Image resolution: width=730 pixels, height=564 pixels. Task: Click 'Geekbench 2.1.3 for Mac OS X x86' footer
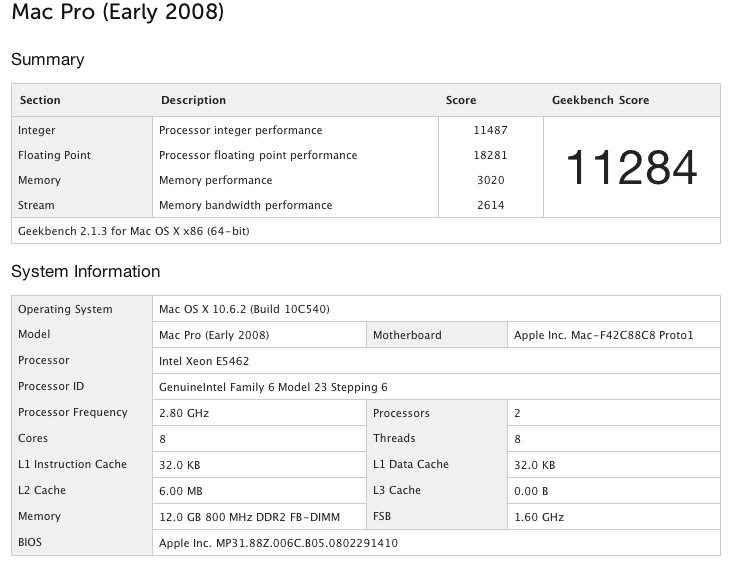point(134,231)
